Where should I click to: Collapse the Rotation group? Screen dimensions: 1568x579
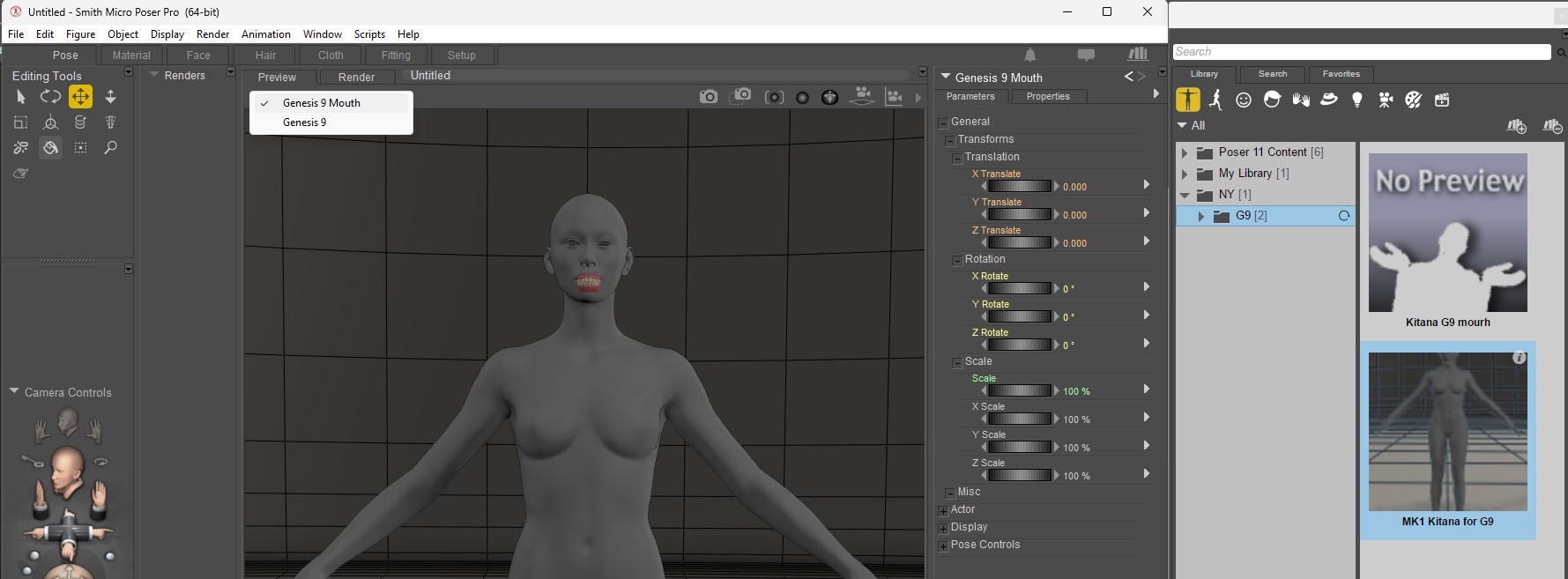coord(957,261)
